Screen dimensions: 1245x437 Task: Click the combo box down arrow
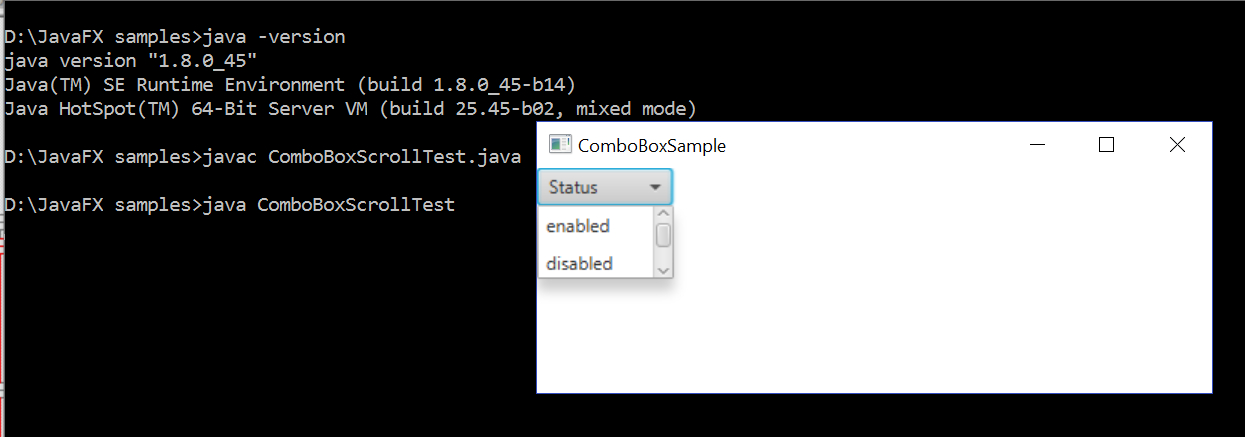[x=655, y=187]
